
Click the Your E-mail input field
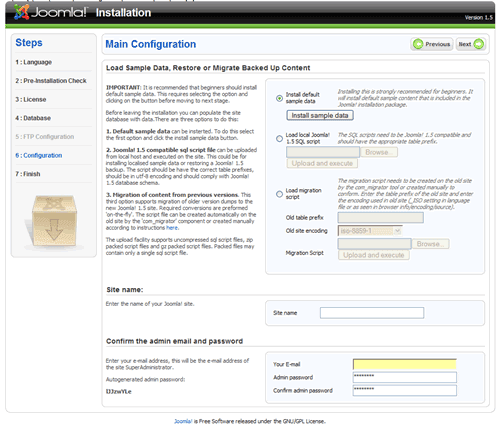pyautogui.click(x=405, y=364)
